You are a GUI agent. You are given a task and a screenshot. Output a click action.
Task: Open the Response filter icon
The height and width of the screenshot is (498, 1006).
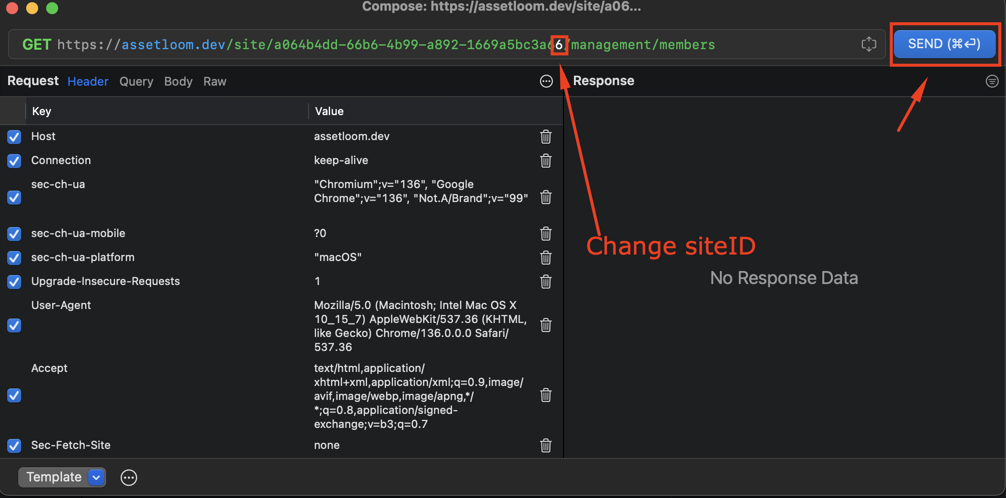pos(993,81)
